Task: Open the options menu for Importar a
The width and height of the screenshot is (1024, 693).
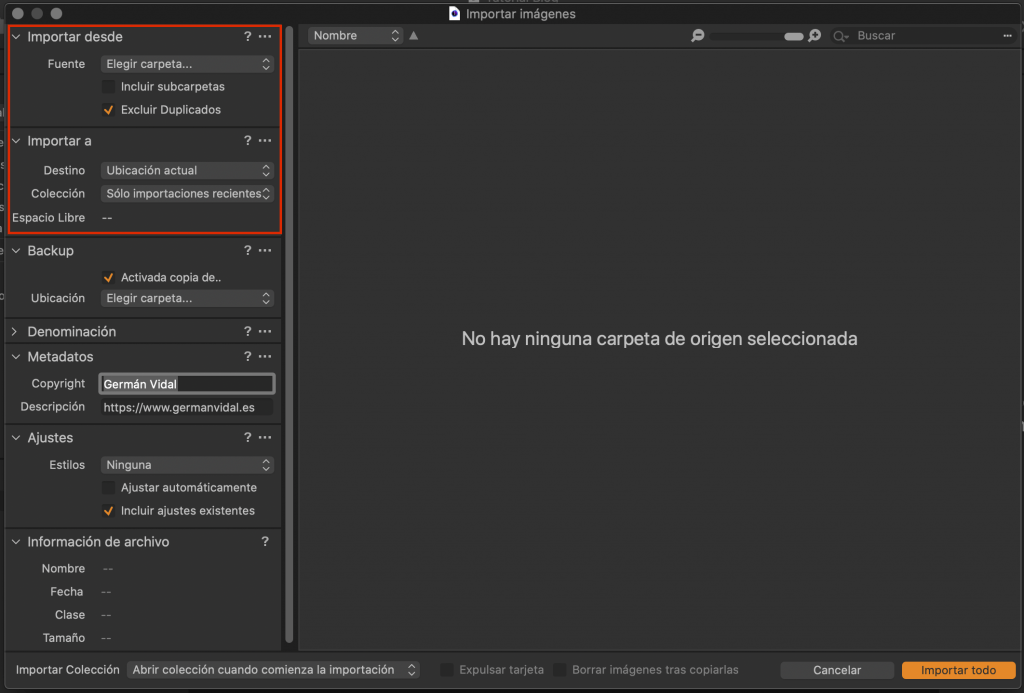Action: click(265, 141)
